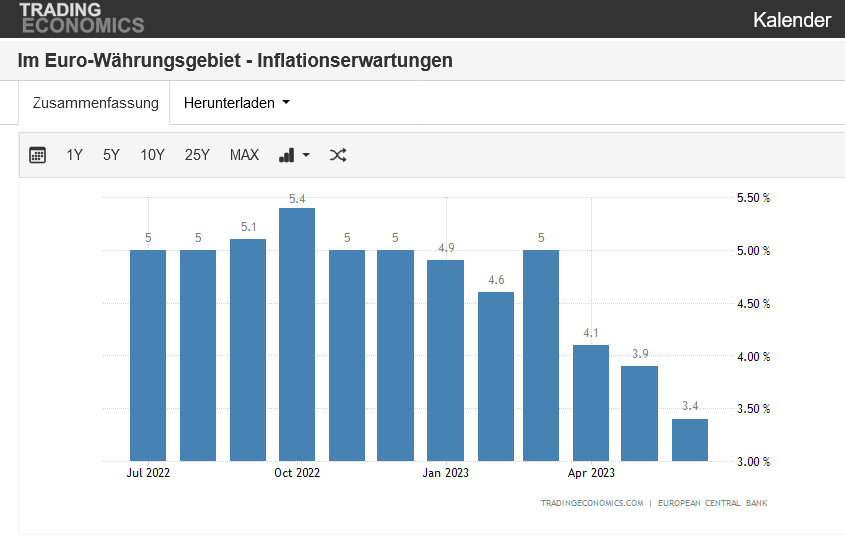
Task: Click the bar labeled 4.6
Action: tap(496, 377)
